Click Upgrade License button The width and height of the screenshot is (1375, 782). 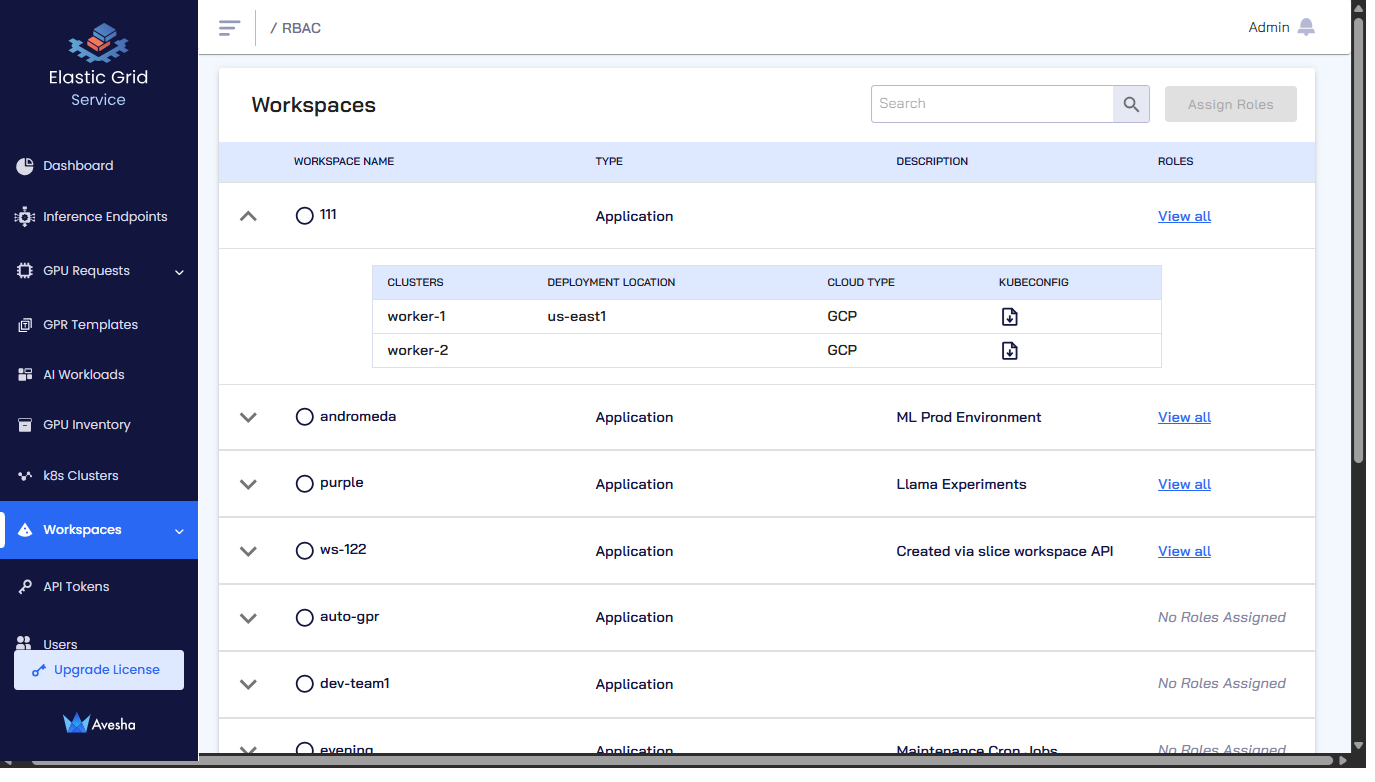point(99,670)
